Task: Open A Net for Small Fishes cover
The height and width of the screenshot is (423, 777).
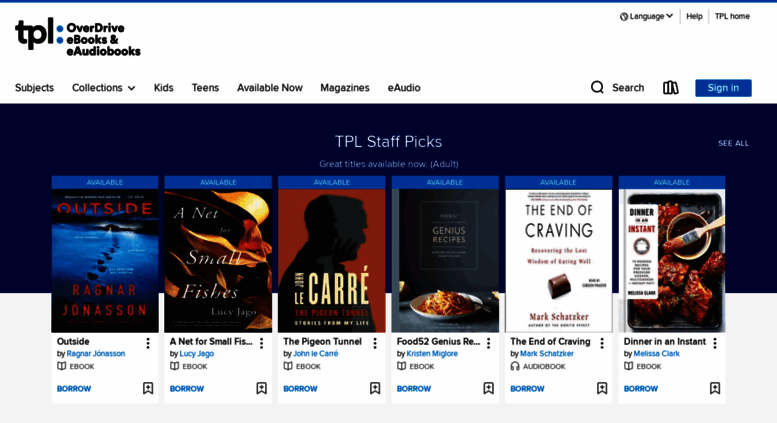Action: 218,261
